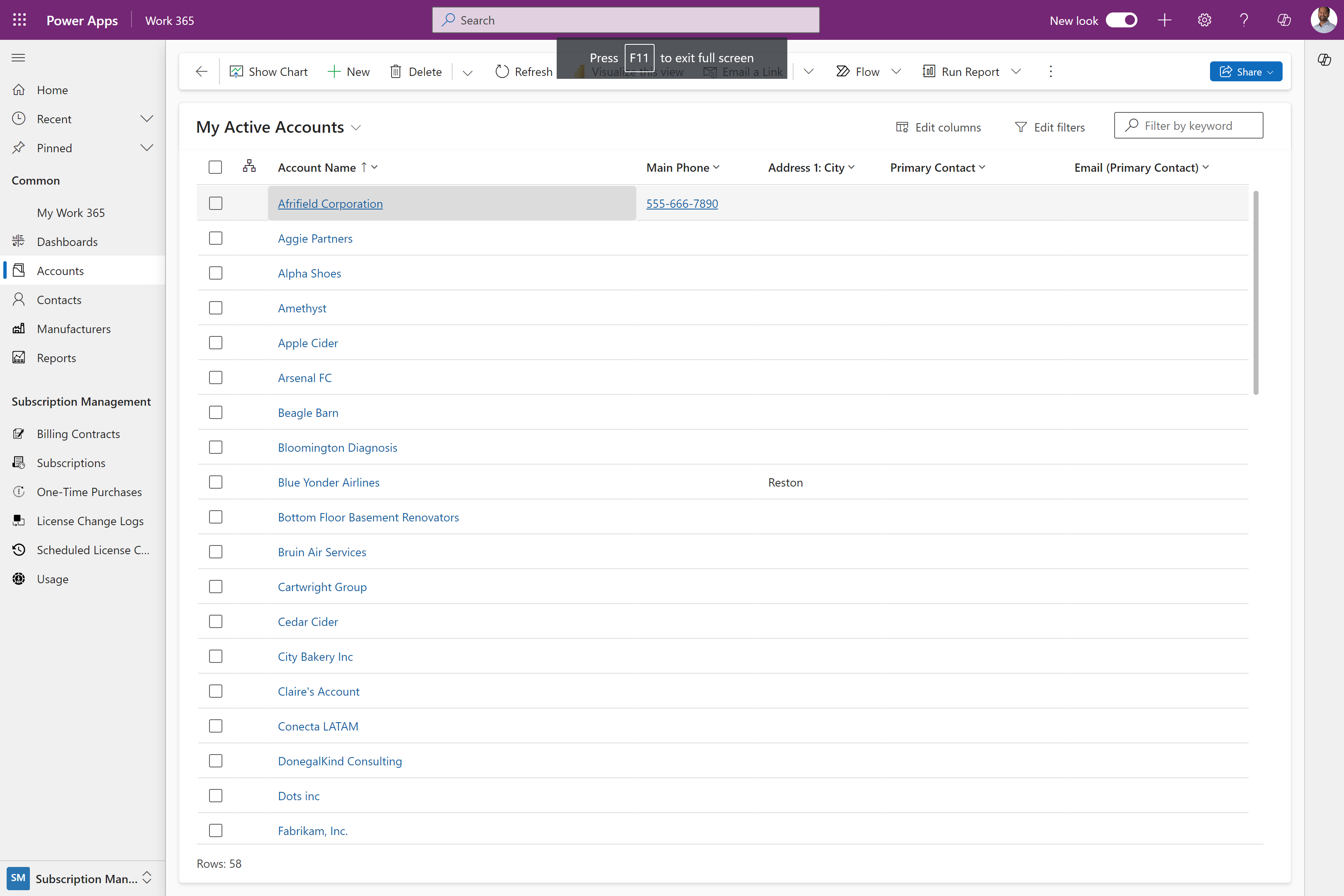
Task: Expand the My Active Accounts view selector
Action: tap(356, 127)
